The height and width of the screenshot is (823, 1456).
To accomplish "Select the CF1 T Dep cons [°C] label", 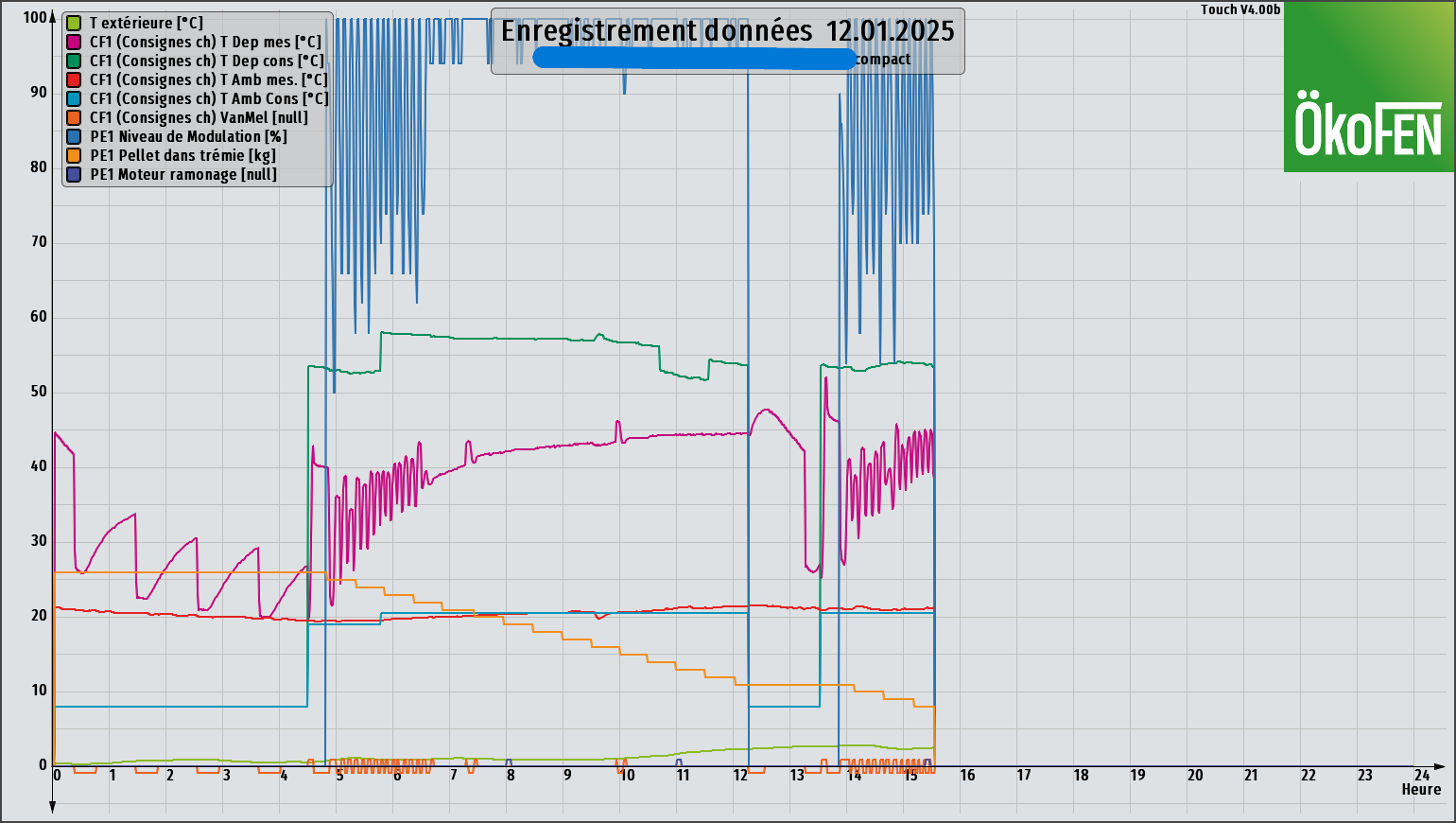I will tap(207, 61).
